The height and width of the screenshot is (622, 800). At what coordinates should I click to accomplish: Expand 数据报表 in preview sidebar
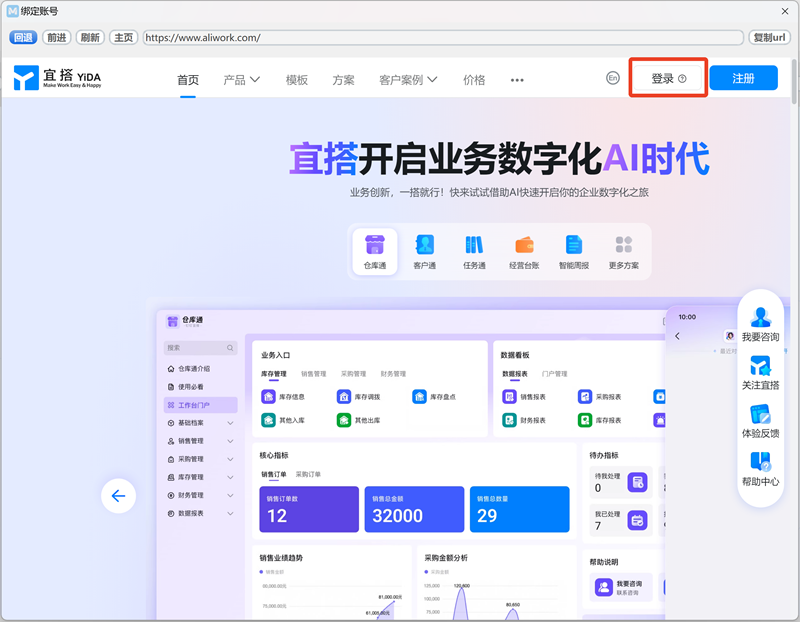click(x=230, y=513)
